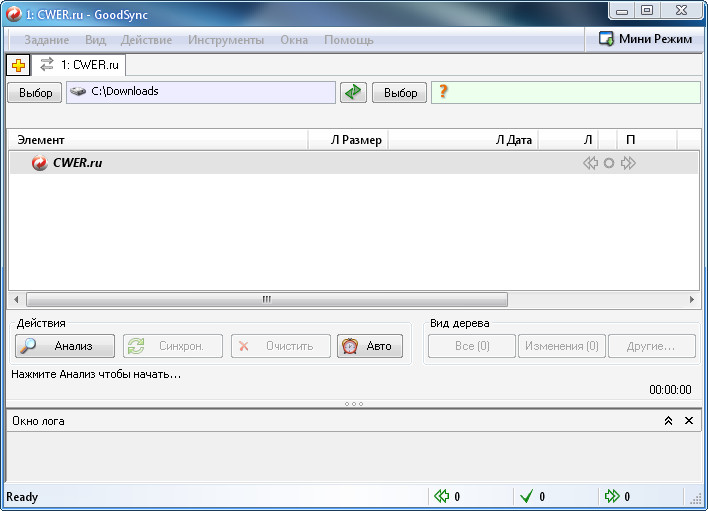Click the C:\Downloads left path field

(x=200, y=92)
